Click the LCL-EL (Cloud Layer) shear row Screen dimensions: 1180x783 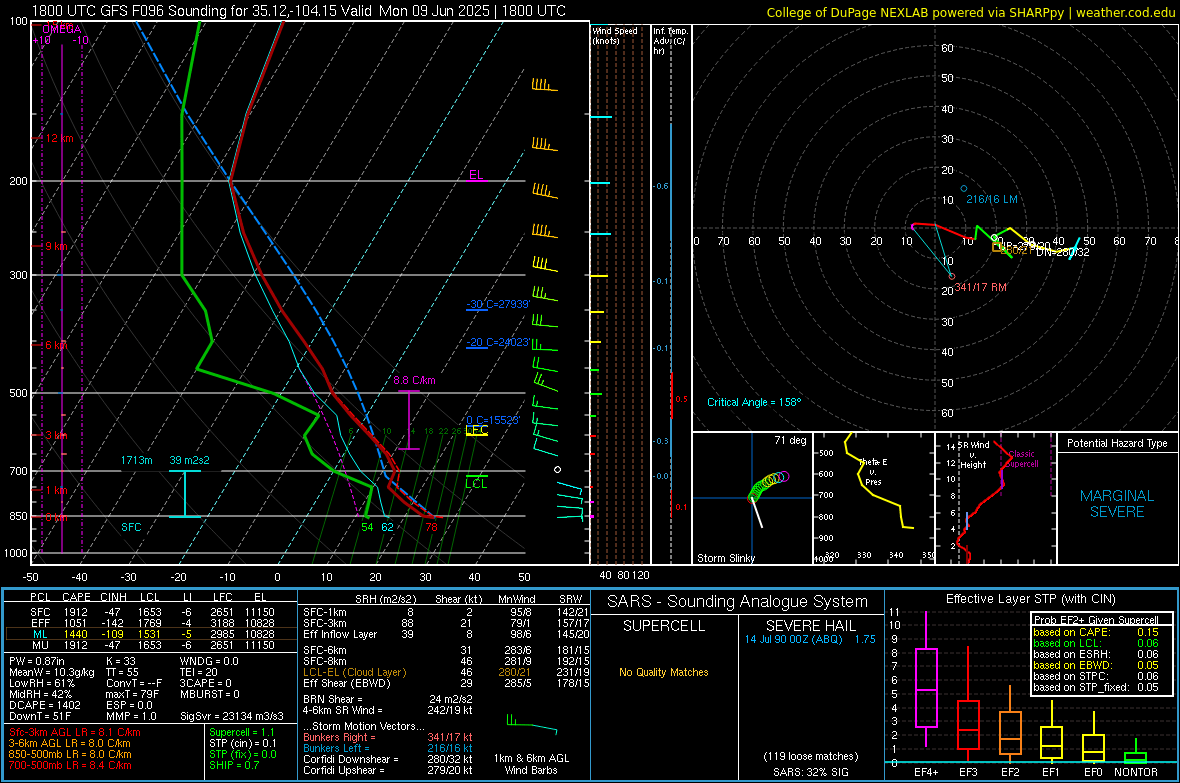(x=446, y=672)
